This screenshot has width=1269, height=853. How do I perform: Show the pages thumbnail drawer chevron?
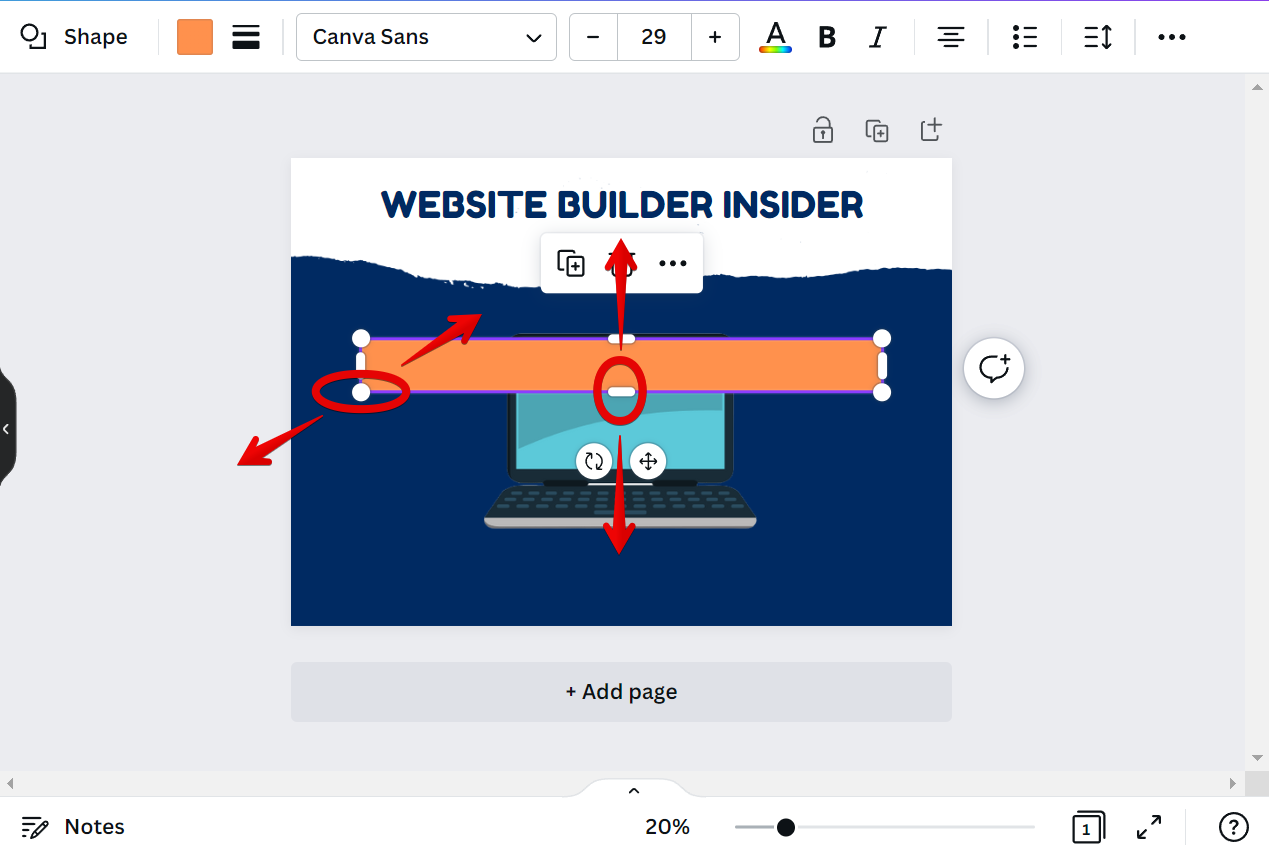pyautogui.click(x=634, y=790)
